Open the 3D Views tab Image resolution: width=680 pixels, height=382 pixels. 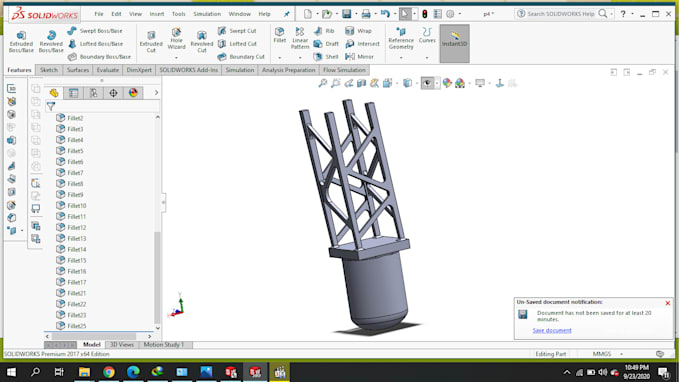[x=122, y=345]
